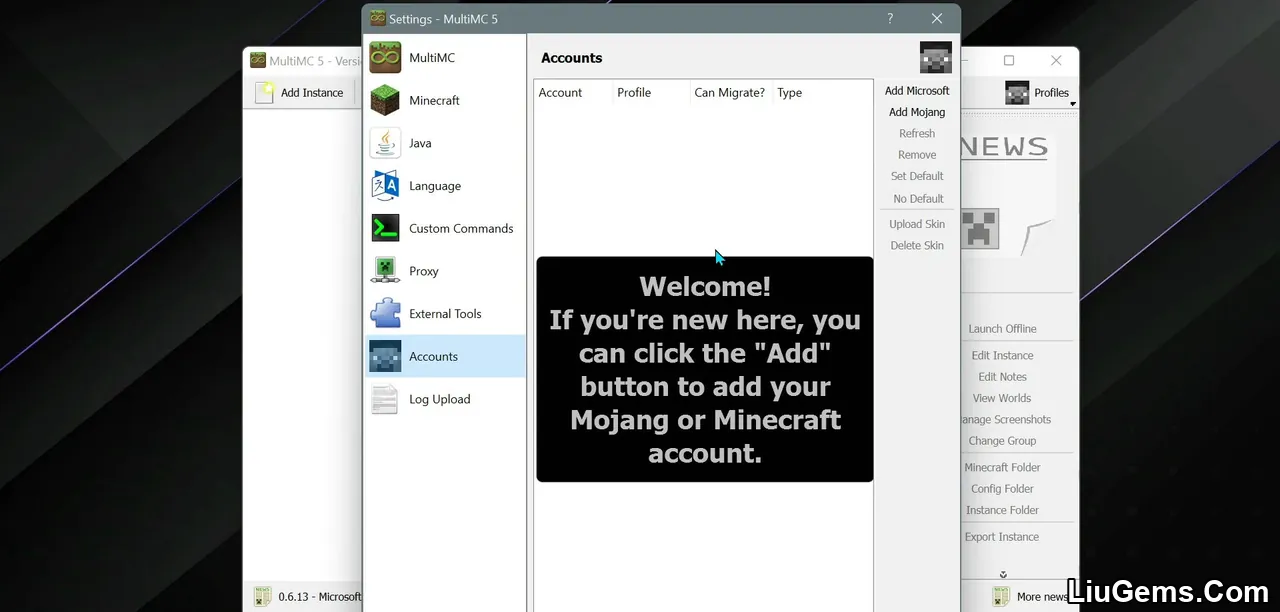Screen dimensions: 1280x612
Task: Open the Profiles dropdown in main window
Action: pos(1040,93)
